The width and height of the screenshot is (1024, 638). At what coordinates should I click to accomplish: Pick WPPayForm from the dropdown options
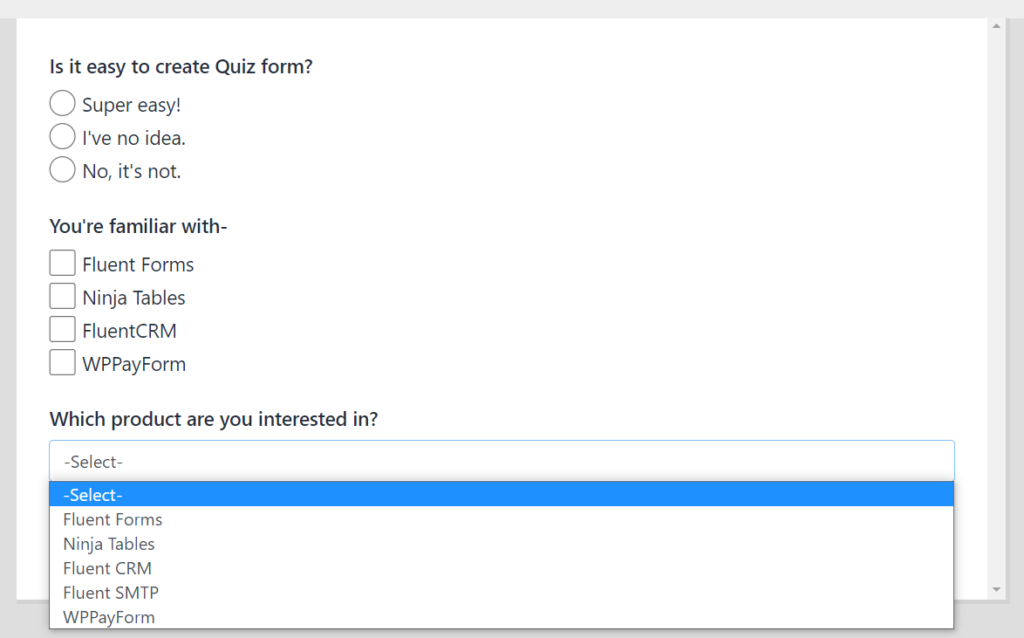point(109,617)
